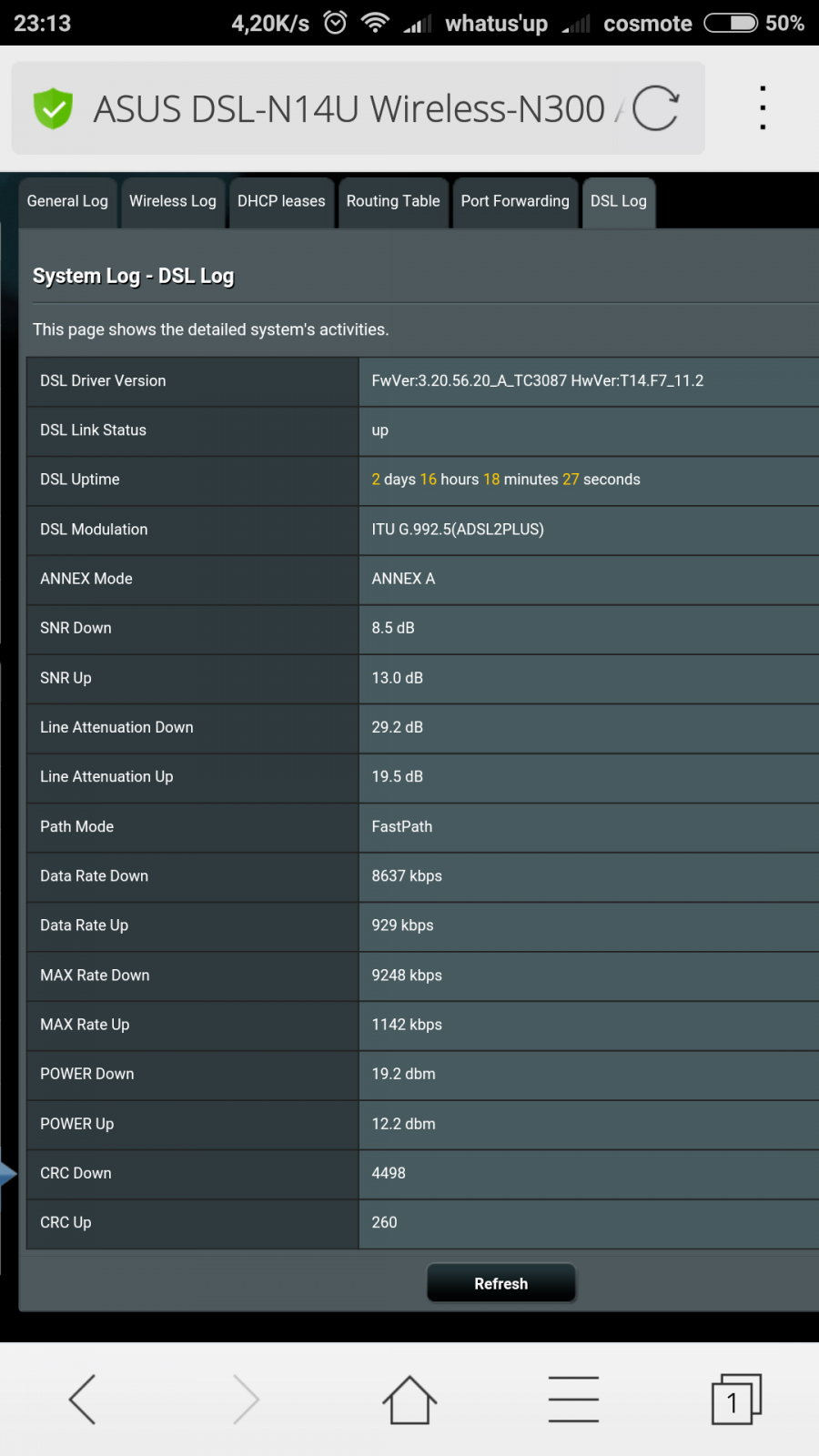Select the SNR Down value 8.5 dB
Viewport: 819px width, 1456px height.
tap(393, 628)
